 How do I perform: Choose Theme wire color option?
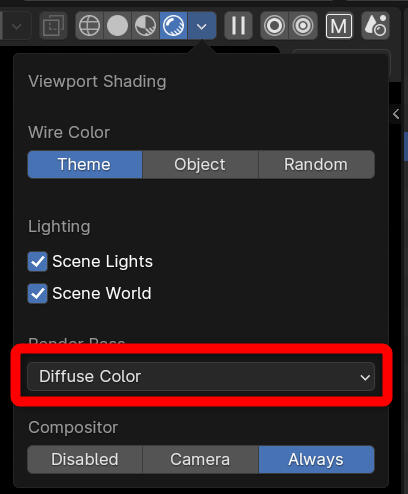[85, 164]
